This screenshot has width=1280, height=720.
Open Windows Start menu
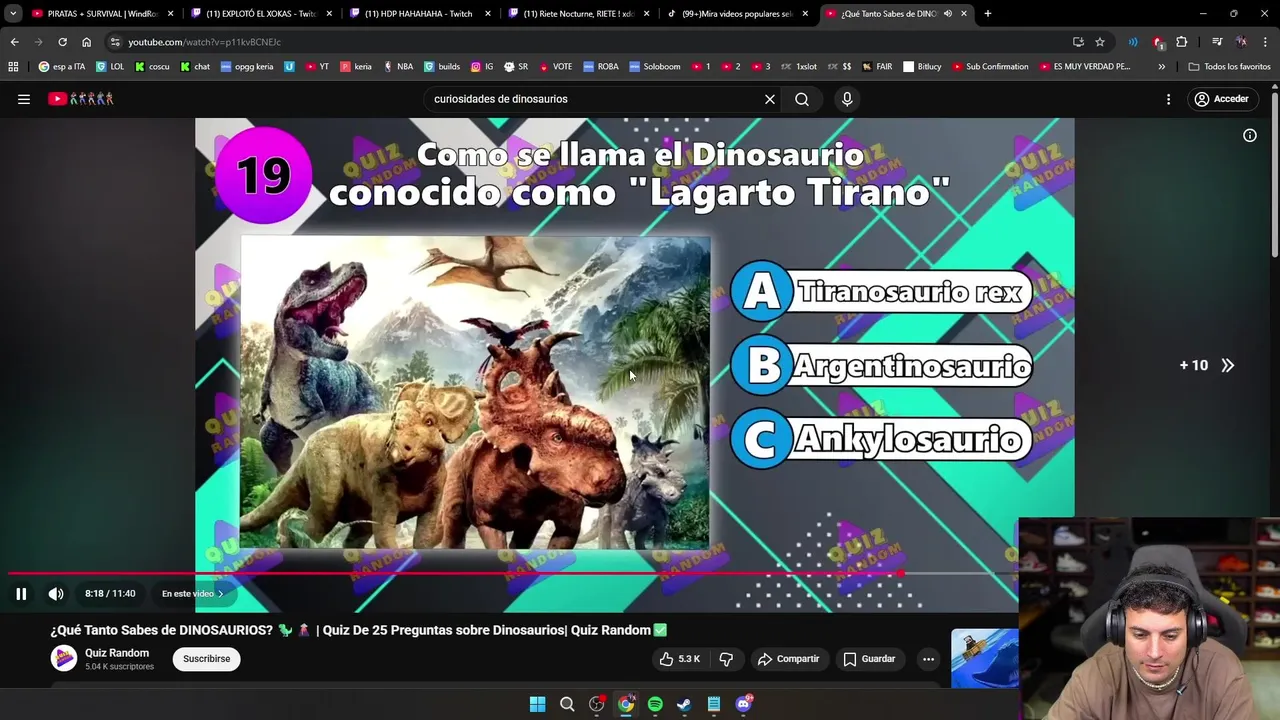pos(537,704)
